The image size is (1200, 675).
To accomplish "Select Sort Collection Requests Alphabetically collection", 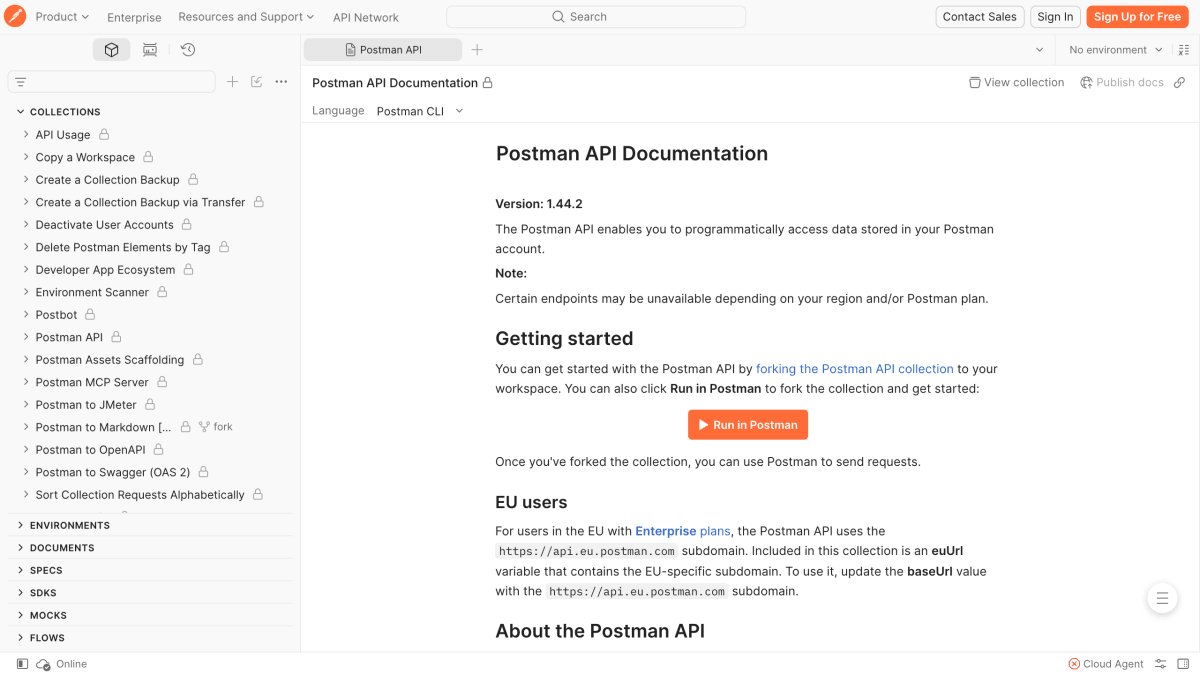I will click(140, 495).
